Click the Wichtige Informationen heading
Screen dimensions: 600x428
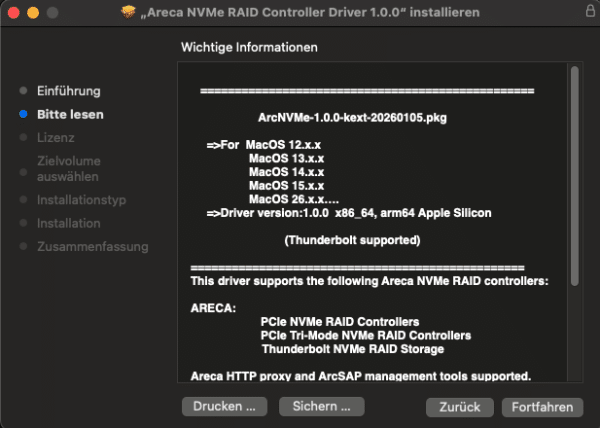tap(249, 47)
